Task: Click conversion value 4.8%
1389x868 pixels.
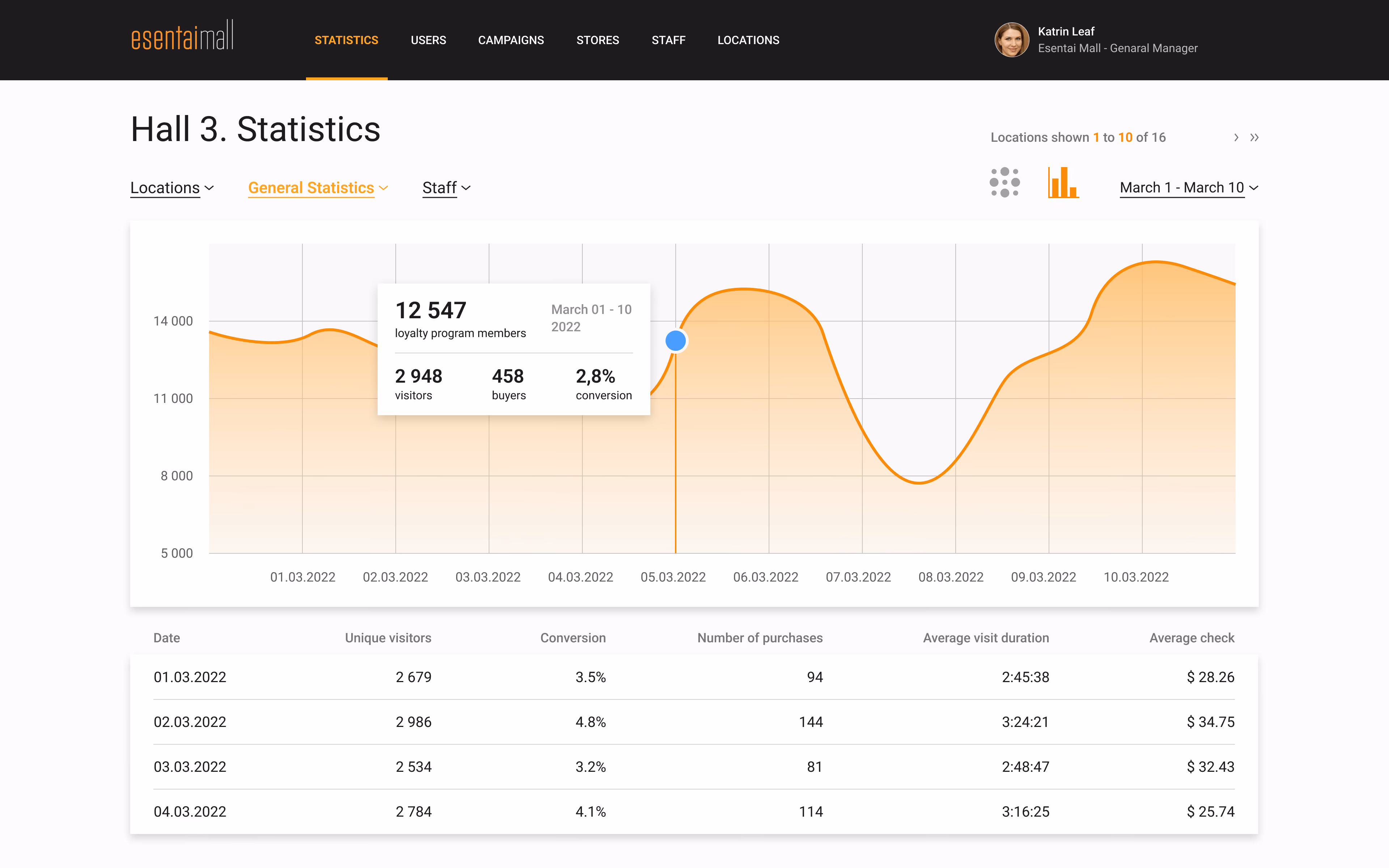Action: tap(591, 722)
